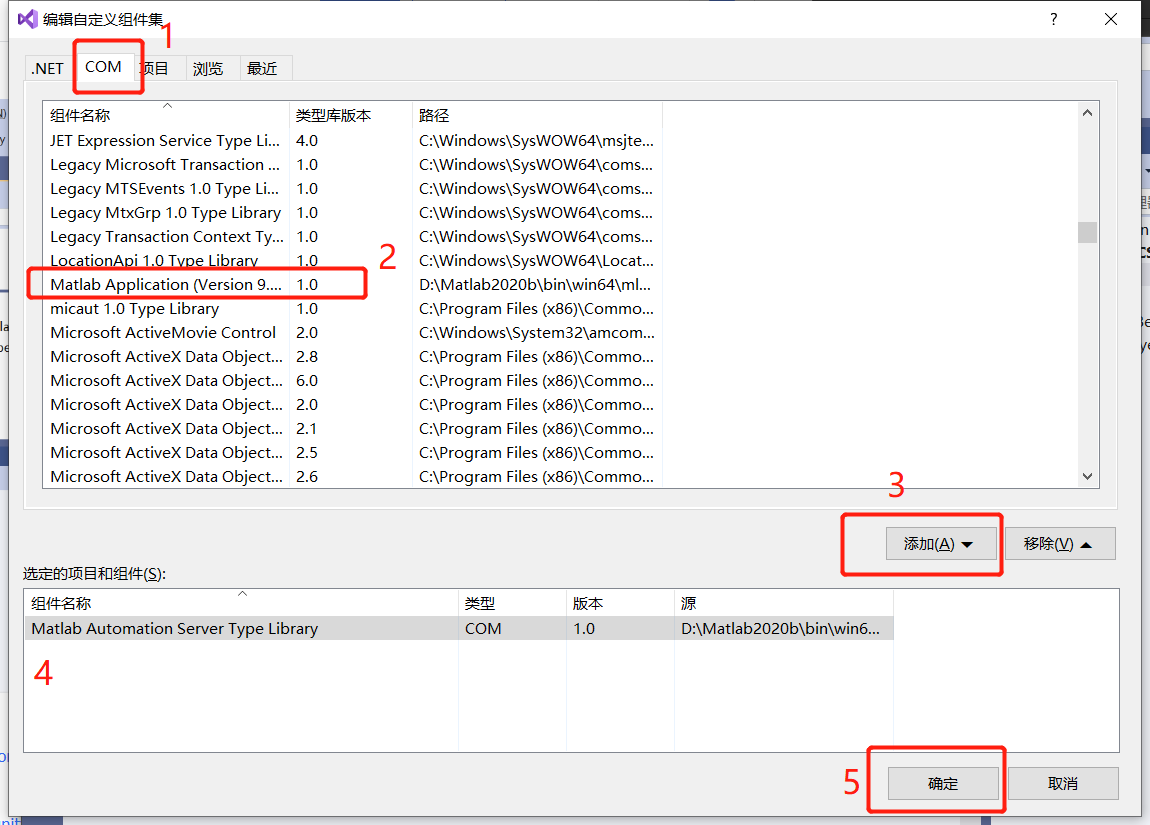Click the scroll up arrow in component list
The image size is (1150, 825).
(1087, 114)
